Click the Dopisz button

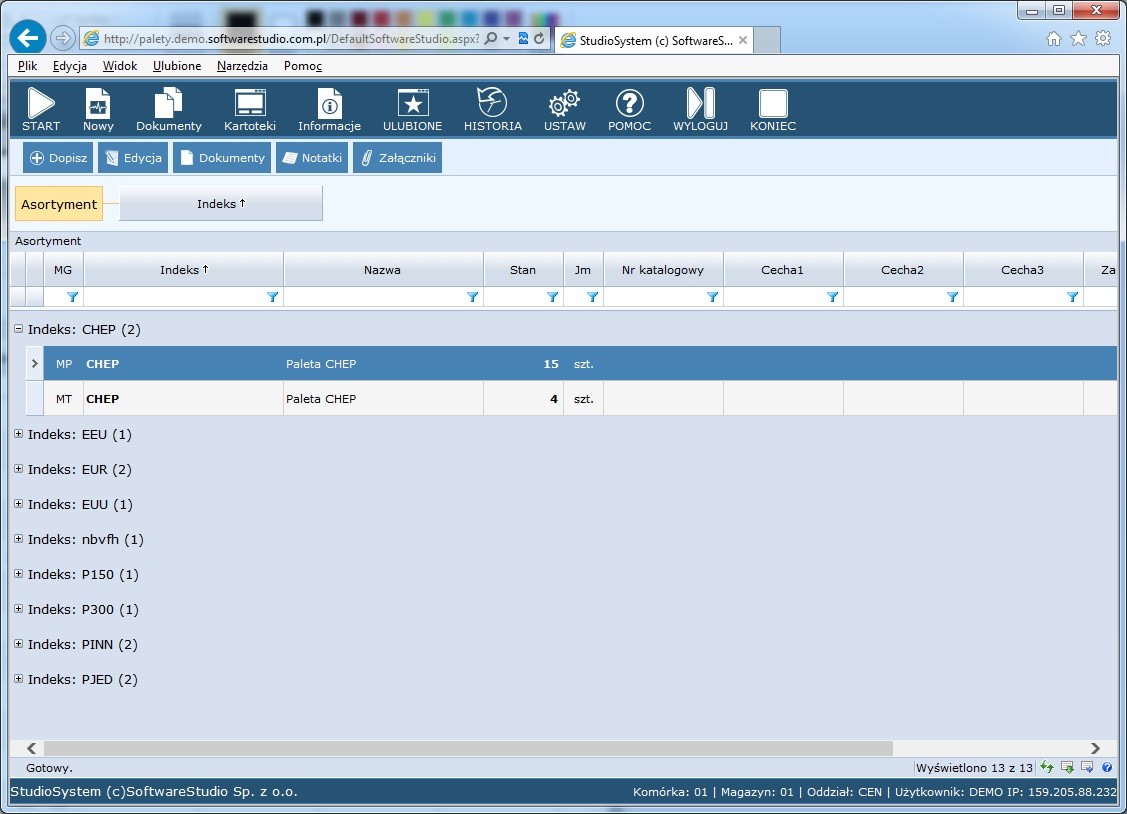coord(58,158)
